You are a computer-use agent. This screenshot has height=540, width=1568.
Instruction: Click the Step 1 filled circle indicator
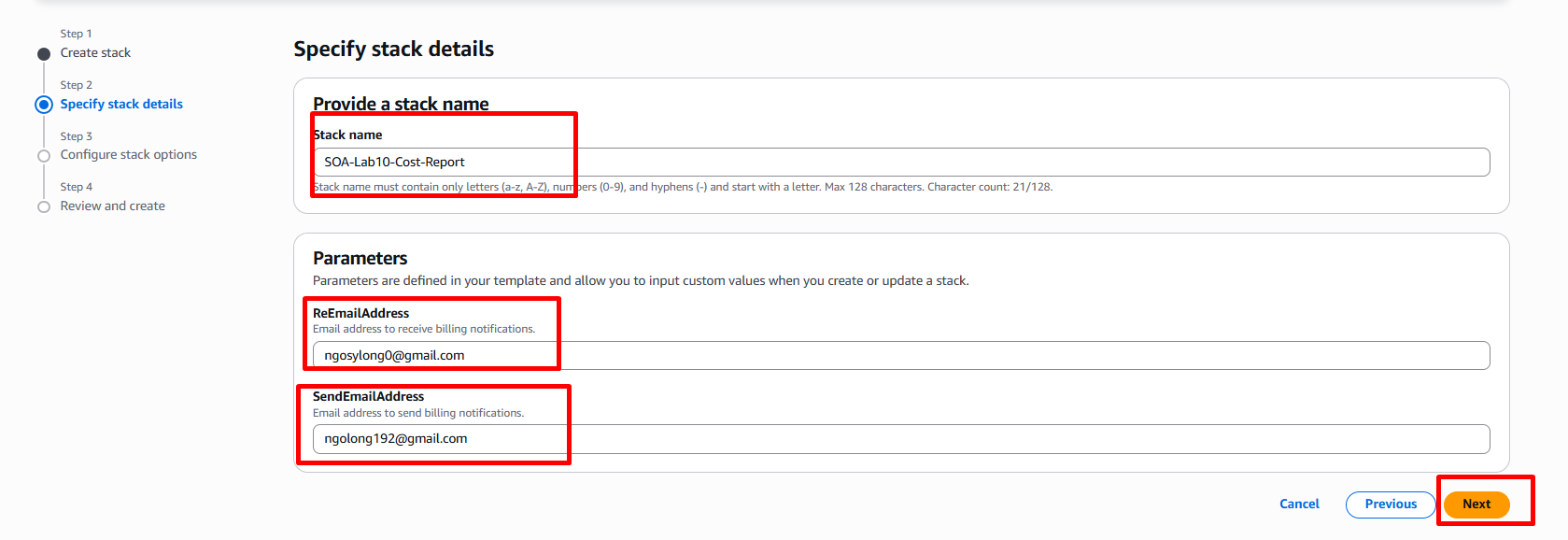pyautogui.click(x=44, y=54)
